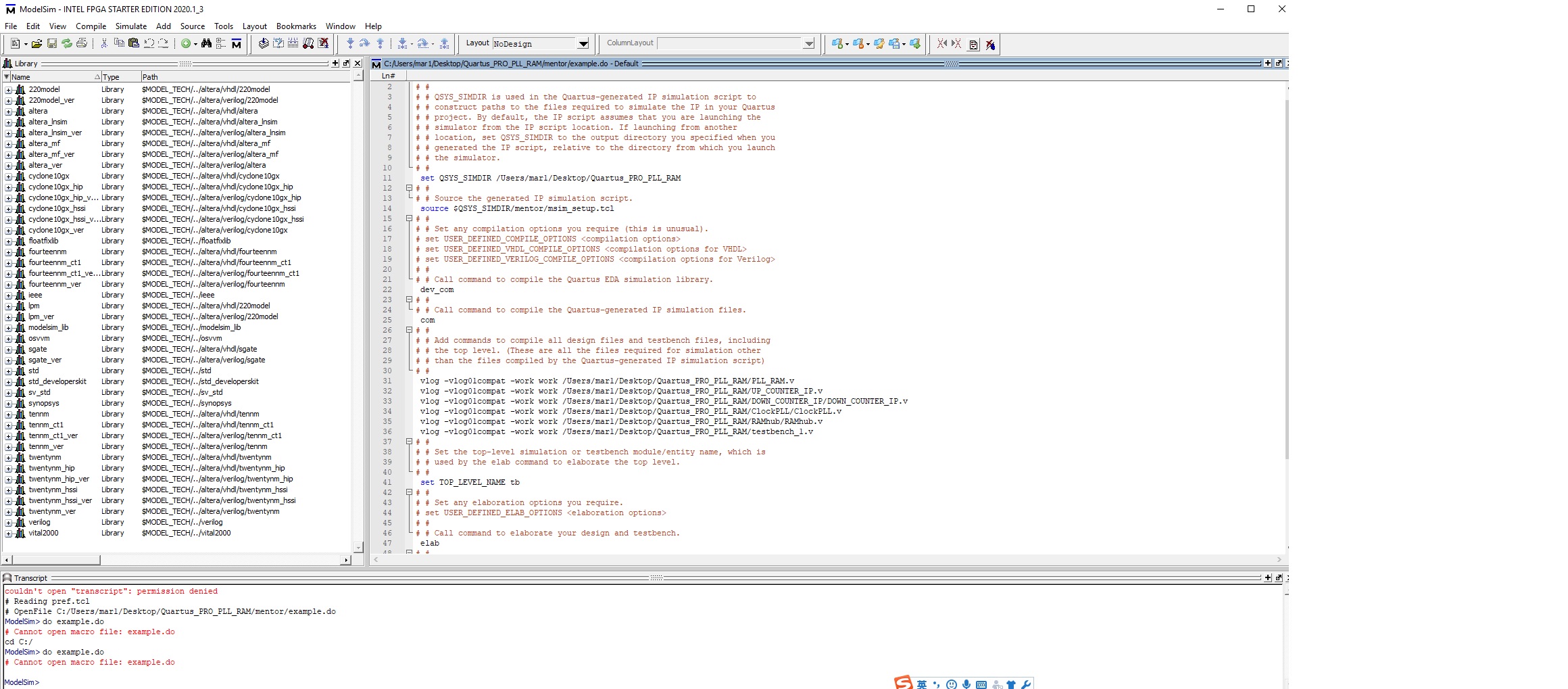Sort library list by Type column
Viewport: 1568px width, 689px height.
(x=120, y=77)
